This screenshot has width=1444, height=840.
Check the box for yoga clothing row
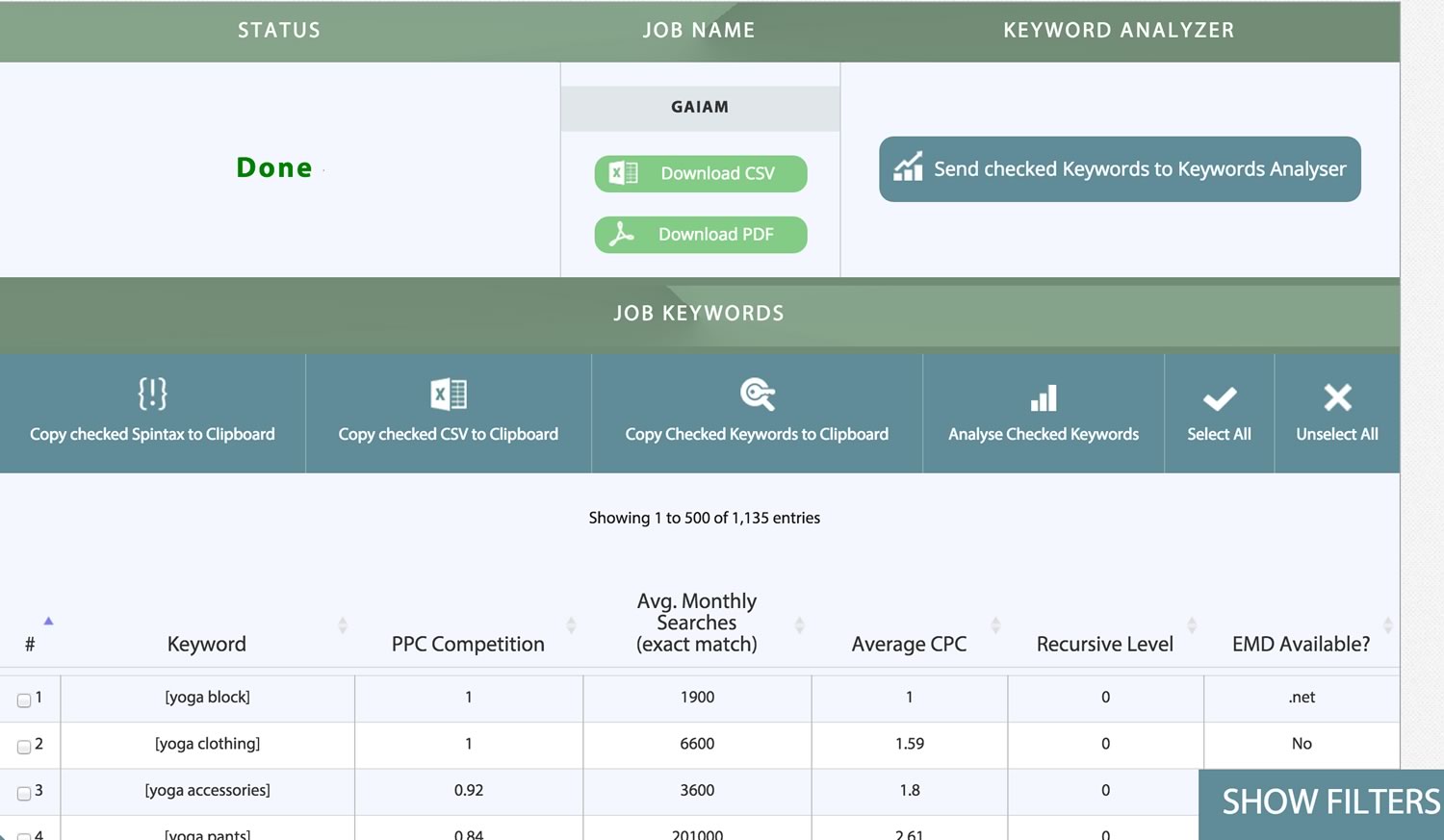point(24,747)
